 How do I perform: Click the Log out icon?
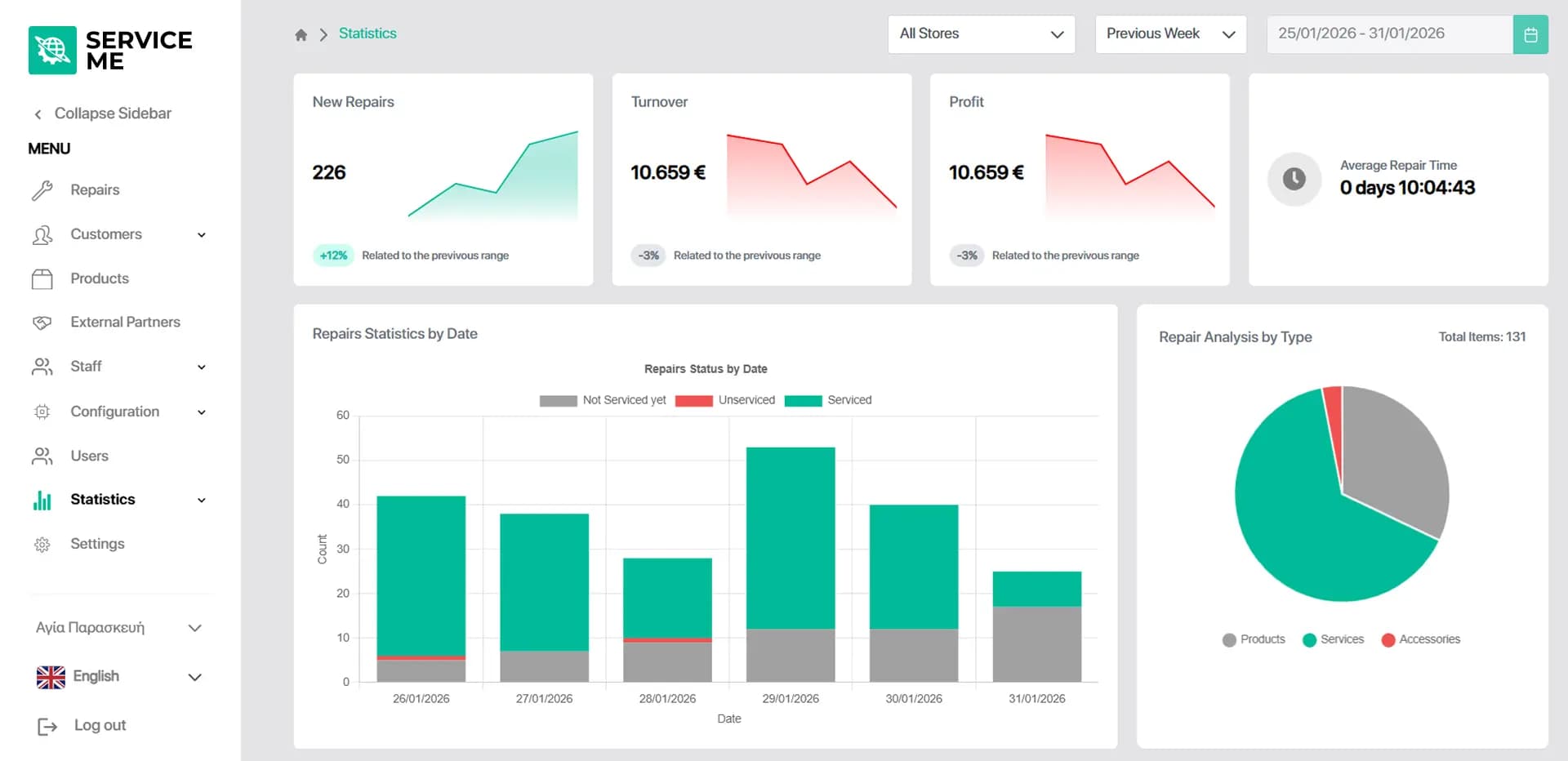pyautogui.click(x=47, y=726)
